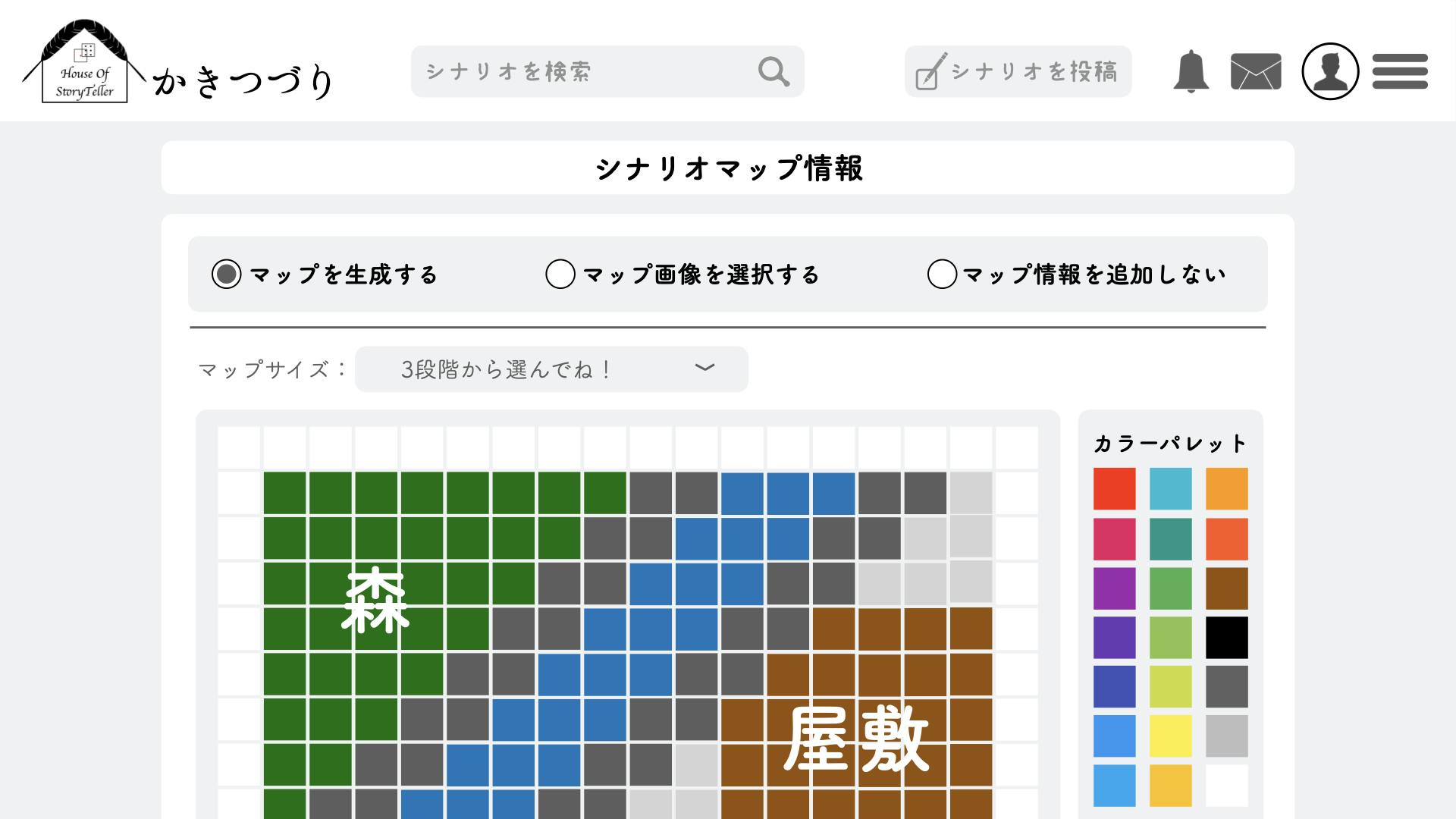Open the user profile avatar icon

pyautogui.click(x=1330, y=71)
